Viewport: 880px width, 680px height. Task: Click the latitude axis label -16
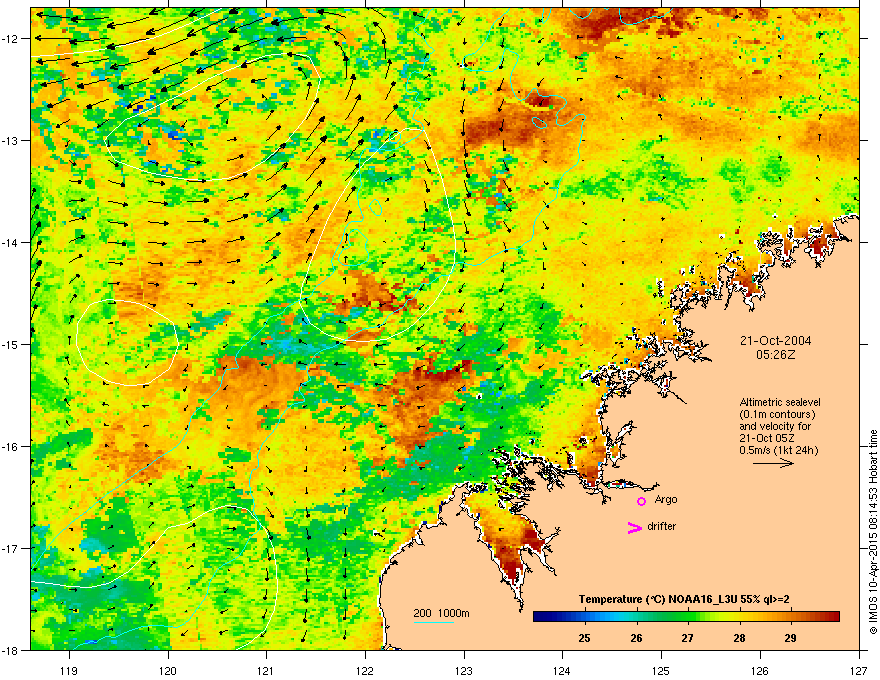[10, 447]
